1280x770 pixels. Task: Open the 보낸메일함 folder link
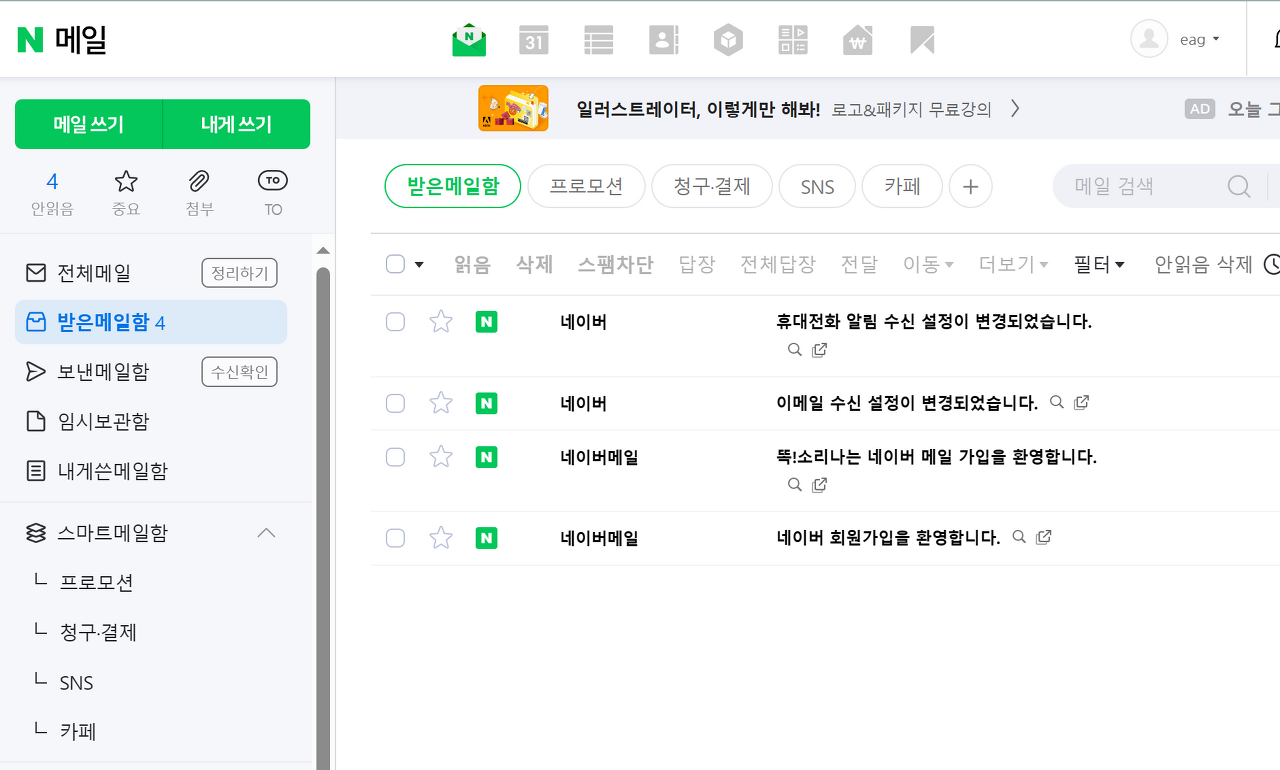(x=103, y=371)
